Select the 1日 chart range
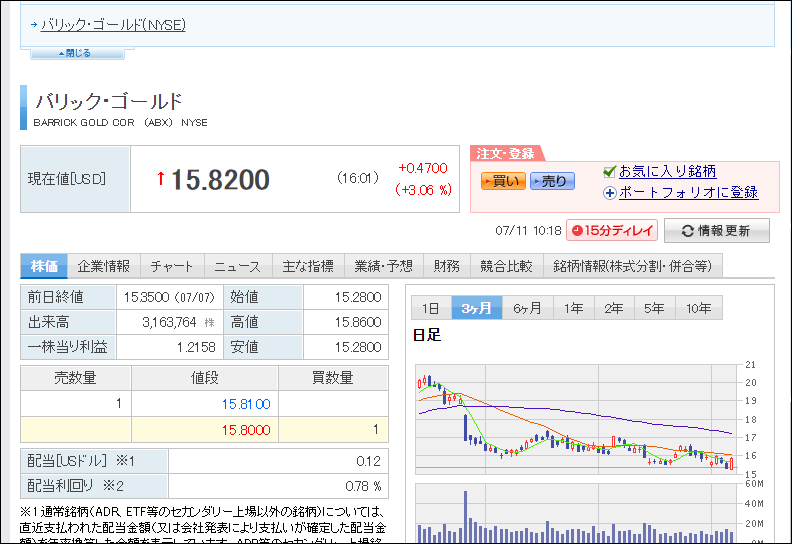The height and width of the screenshot is (544, 792). pyautogui.click(x=431, y=308)
